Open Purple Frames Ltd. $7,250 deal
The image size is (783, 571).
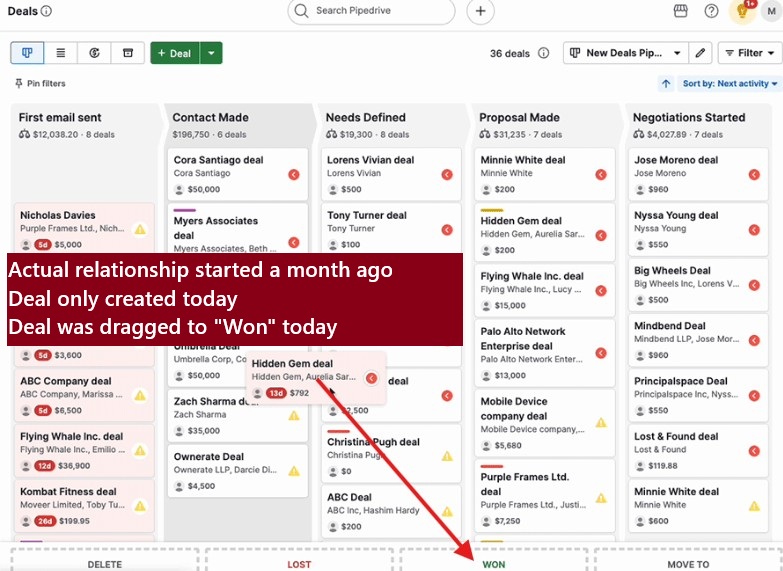545,498
